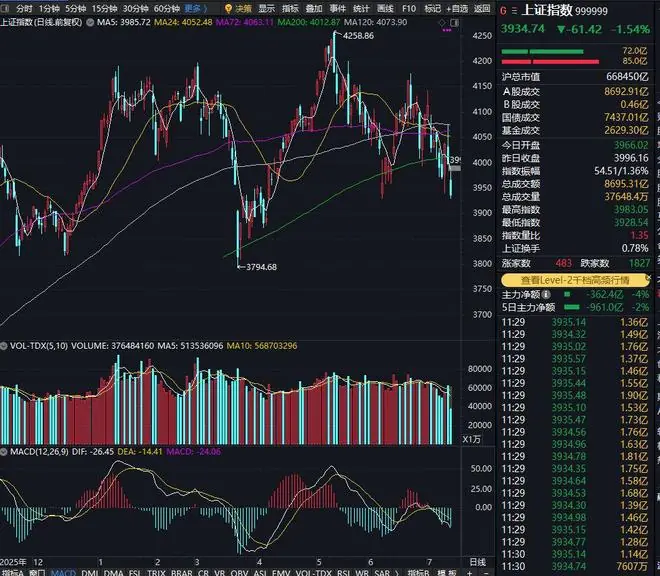Click the 4258.86 high price marker
This screenshot has height=576, width=660.
358,36
